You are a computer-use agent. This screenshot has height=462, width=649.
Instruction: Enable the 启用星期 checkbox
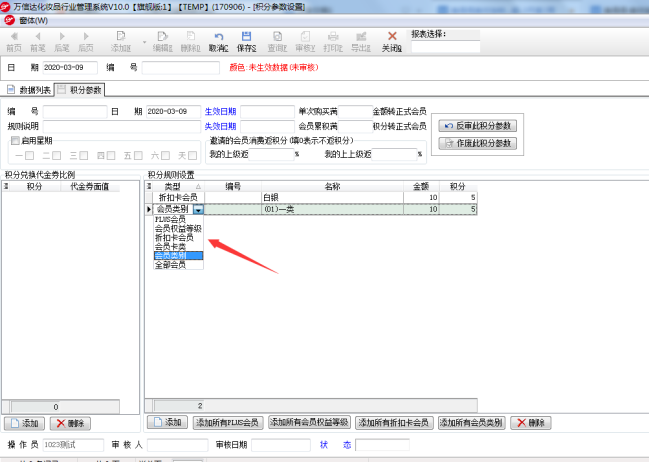point(15,141)
